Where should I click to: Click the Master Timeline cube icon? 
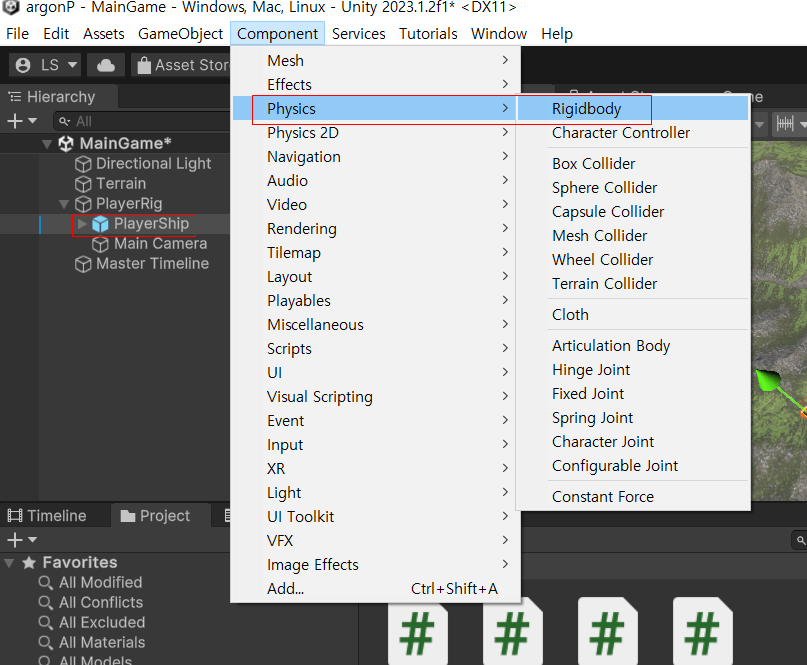[83, 265]
